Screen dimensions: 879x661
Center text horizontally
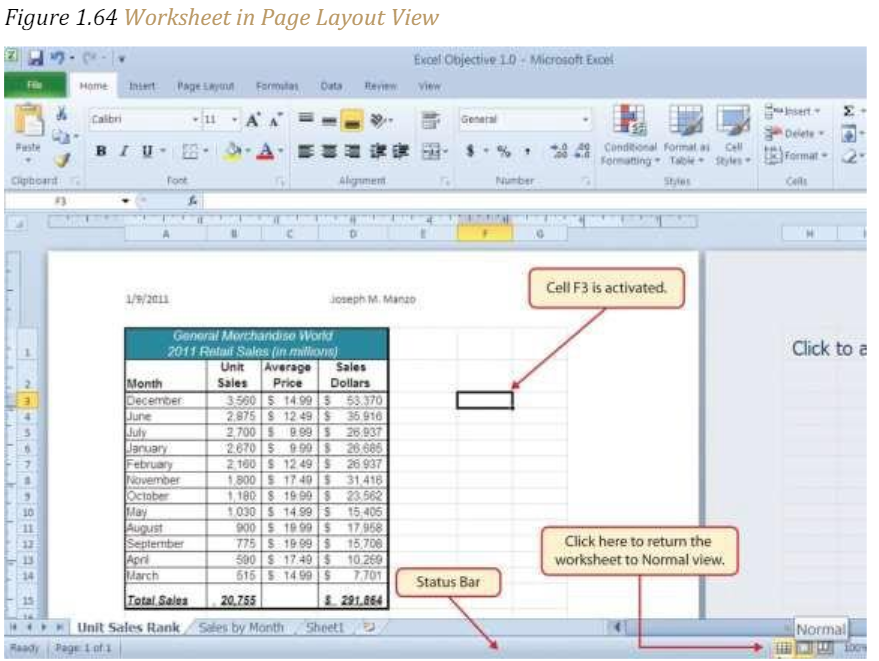tap(329, 151)
